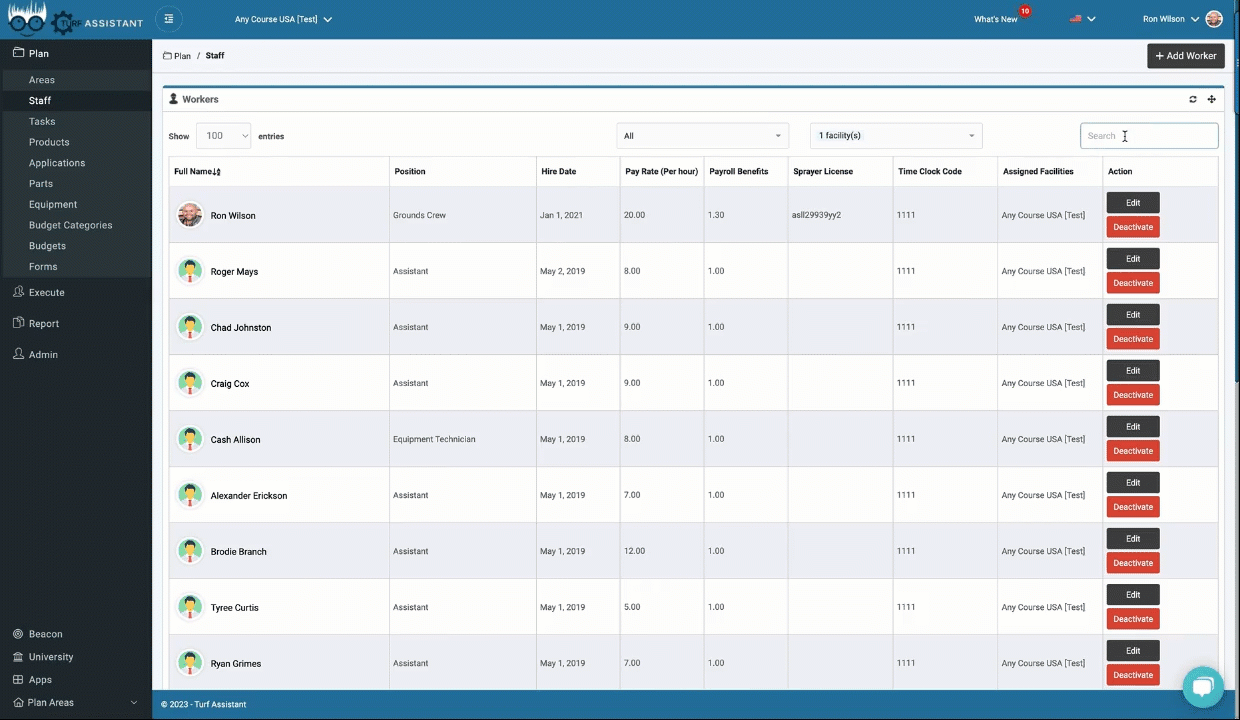
Task: Open the language flag dropdown
Action: click(1082, 19)
